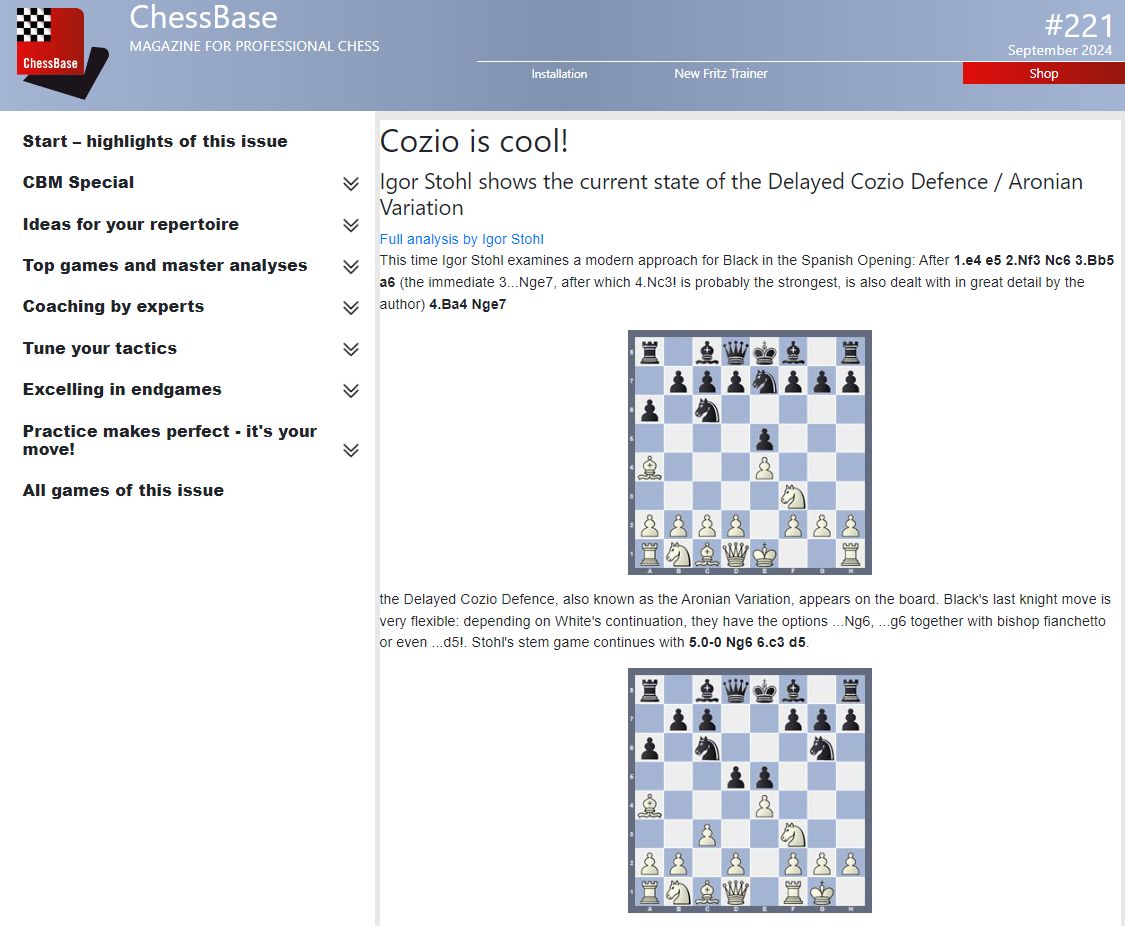Expand Tune your tactics chevron
The width and height of the screenshot is (1125, 926).
pyautogui.click(x=351, y=349)
